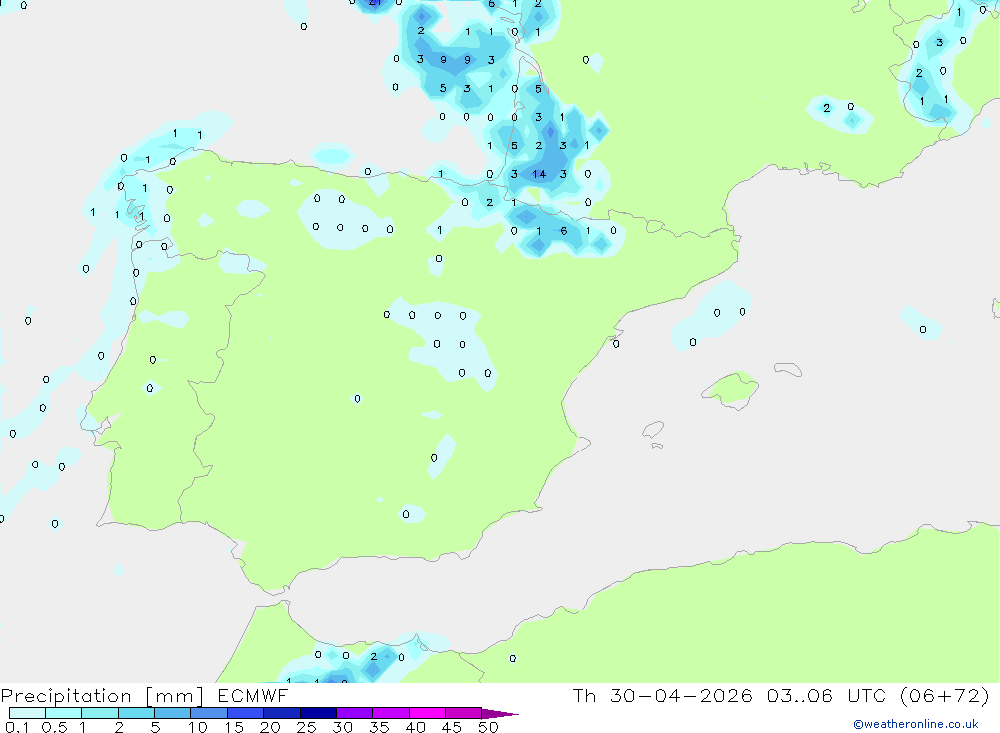Click the legend label '50'
The width and height of the screenshot is (1000, 733).
[488, 727]
